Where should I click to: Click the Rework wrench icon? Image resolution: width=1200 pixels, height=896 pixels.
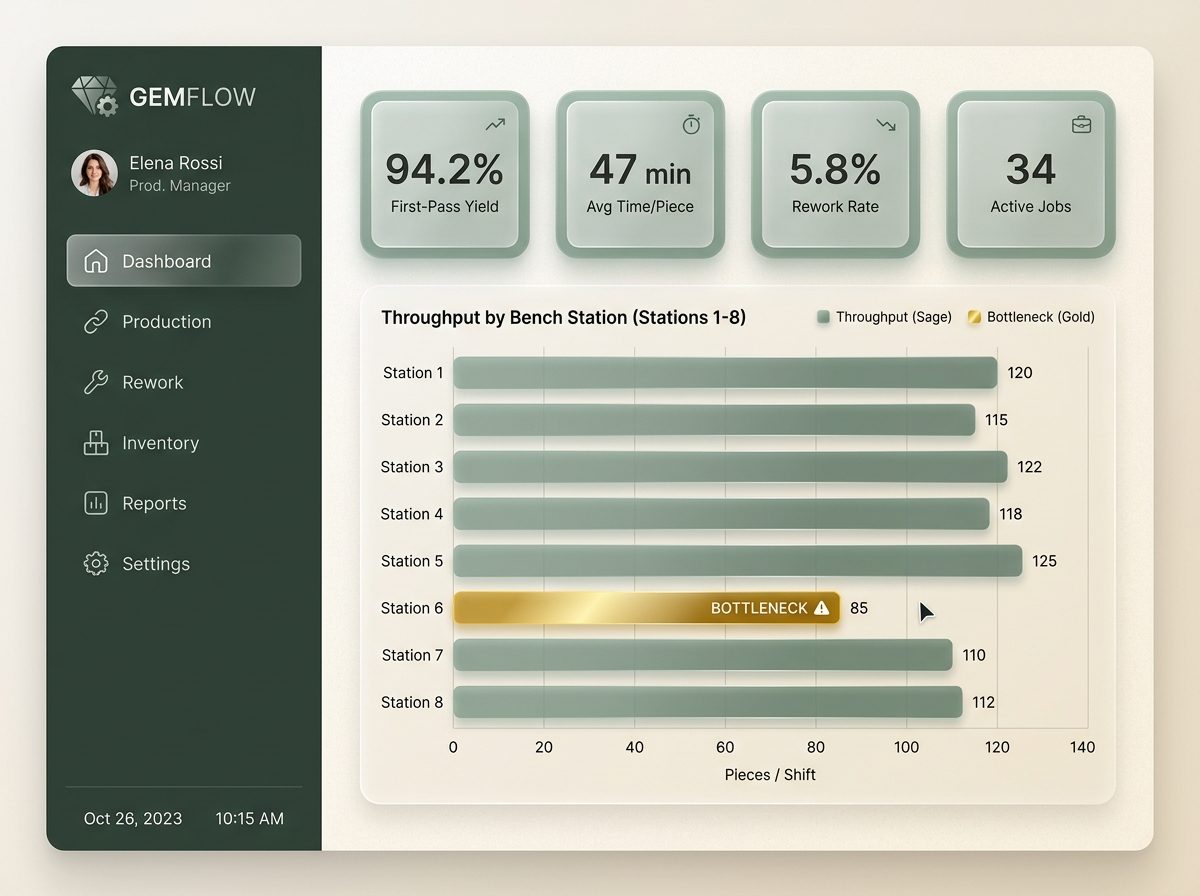click(x=96, y=382)
